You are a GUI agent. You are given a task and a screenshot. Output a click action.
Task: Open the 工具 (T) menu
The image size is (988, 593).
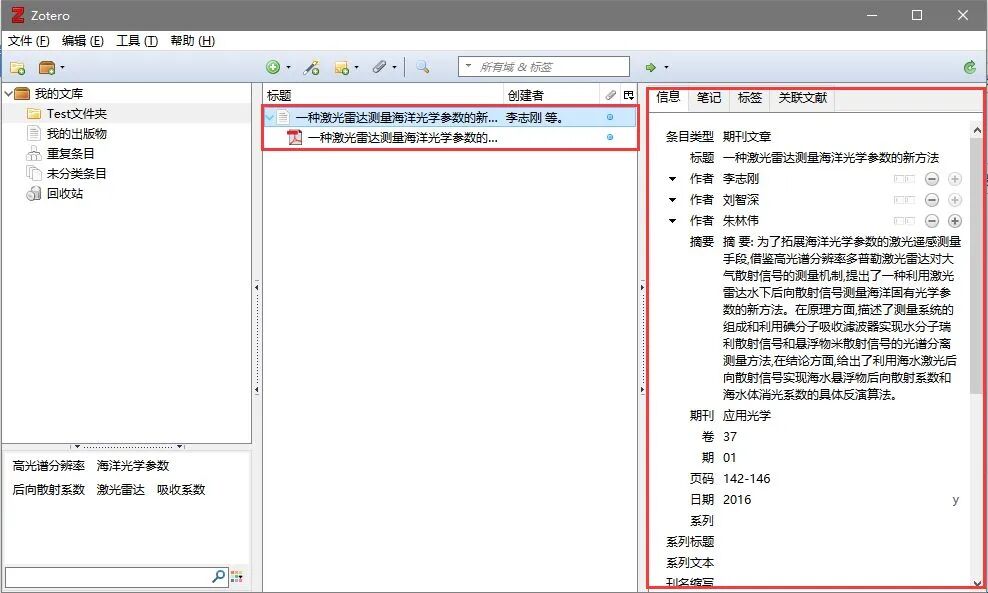[x=137, y=41]
